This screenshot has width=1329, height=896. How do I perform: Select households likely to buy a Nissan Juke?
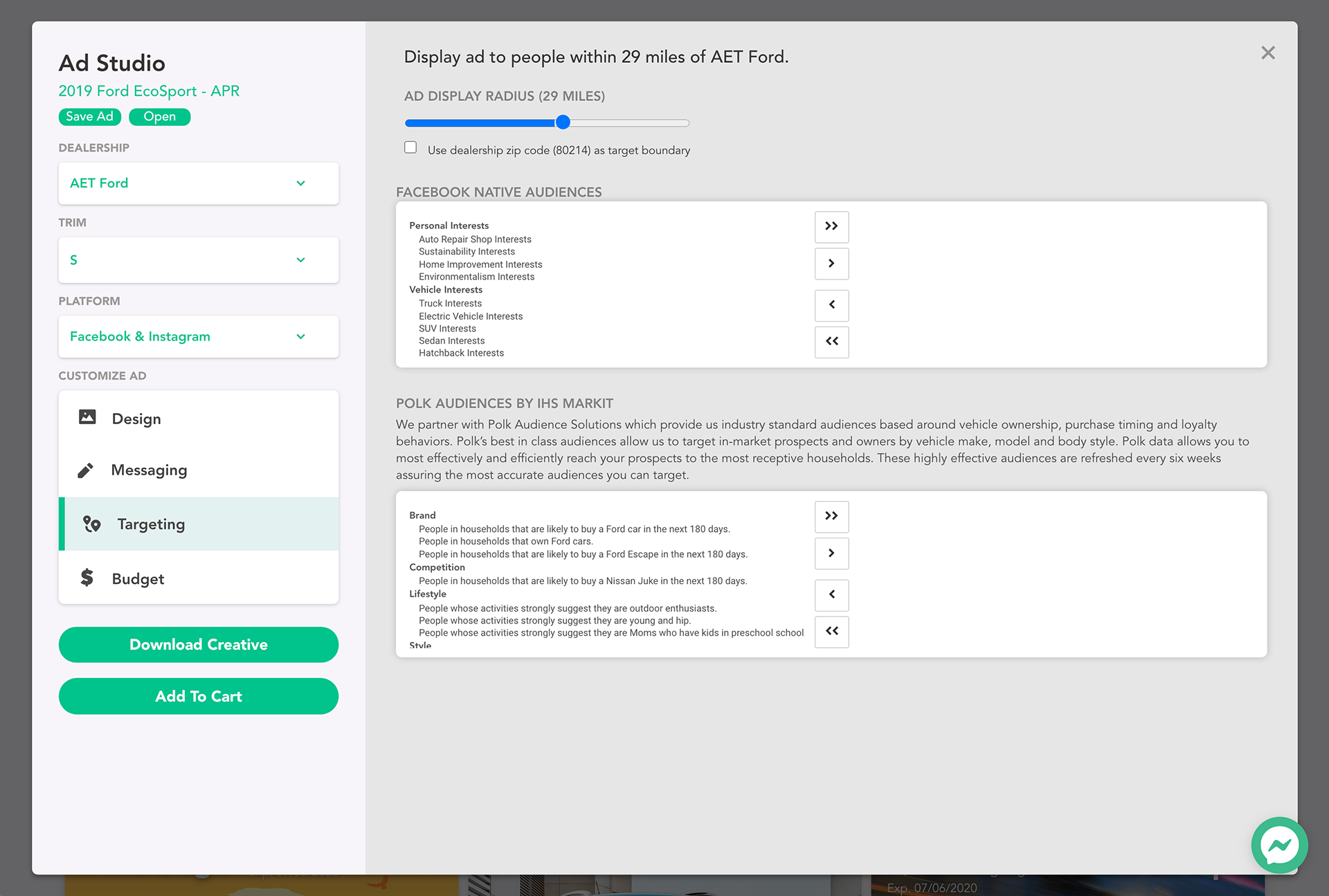tap(583, 581)
